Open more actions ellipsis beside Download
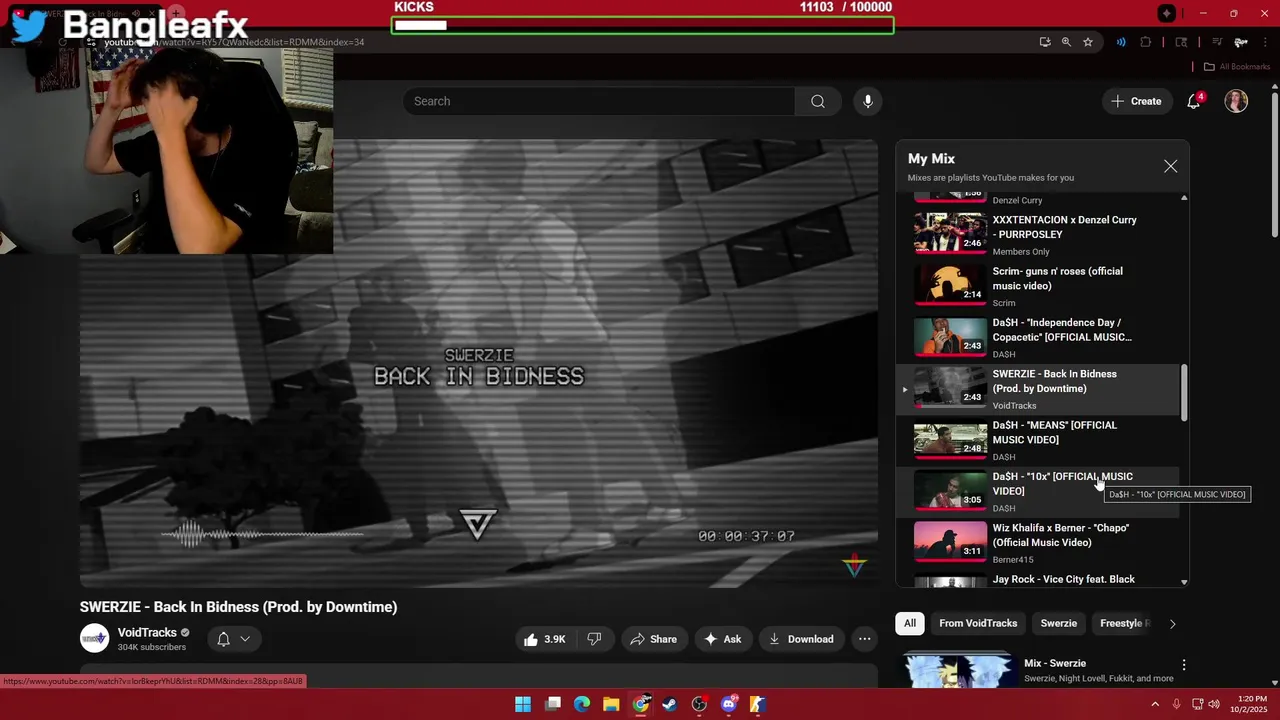Image resolution: width=1280 pixels, height=720 pixels. [865, 639]
